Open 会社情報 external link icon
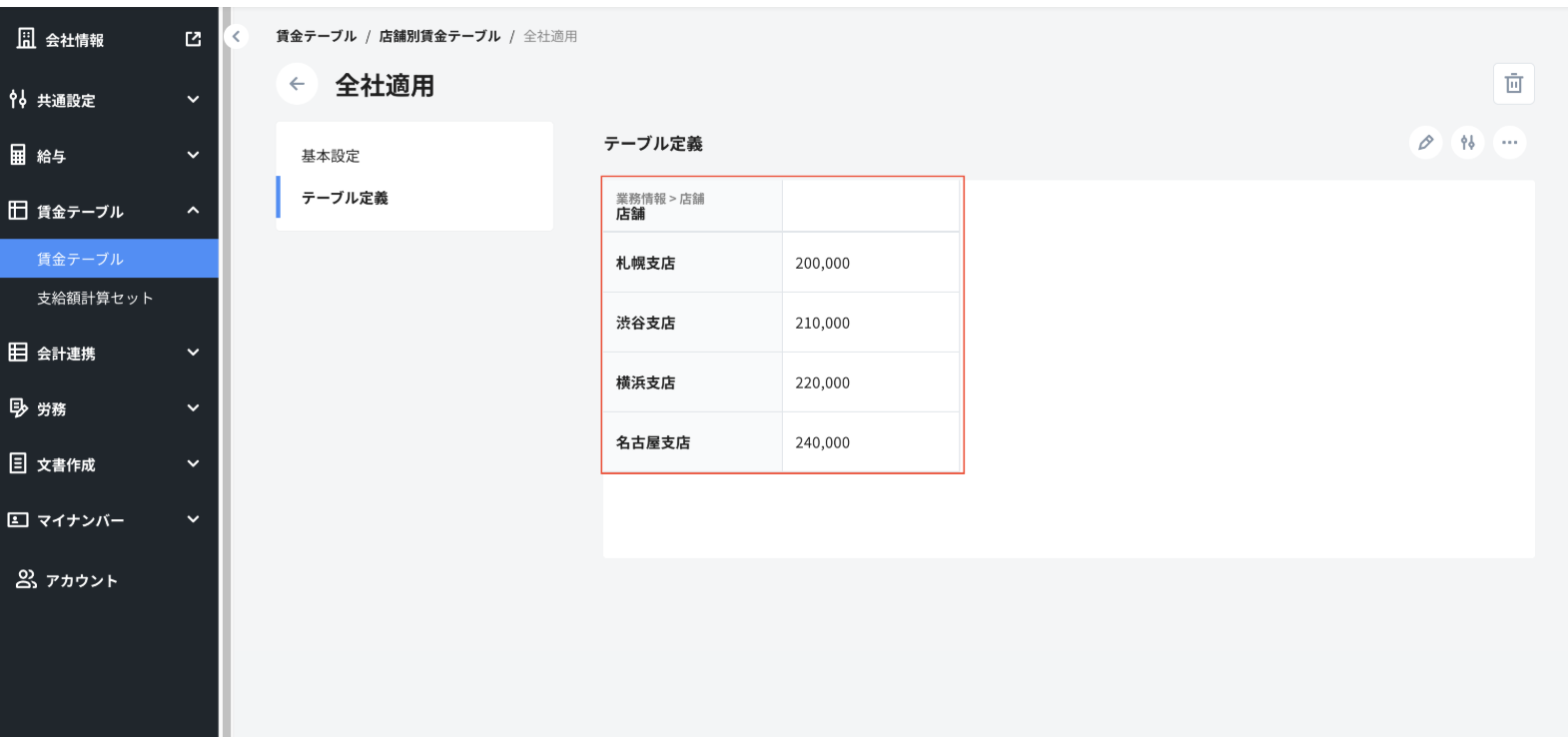This screenshot has height=737, width=1568. 193,39
